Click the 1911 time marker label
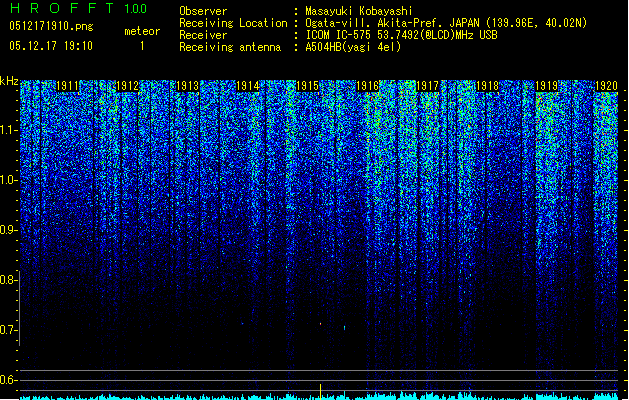This screenshot has width=629, height=400. tap(67, 86)
